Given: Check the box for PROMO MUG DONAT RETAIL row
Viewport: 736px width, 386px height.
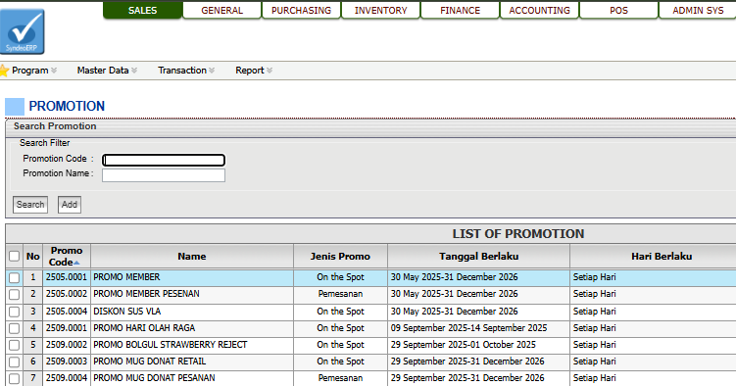Looking at the screenshot, I should (x=15, y=362).
